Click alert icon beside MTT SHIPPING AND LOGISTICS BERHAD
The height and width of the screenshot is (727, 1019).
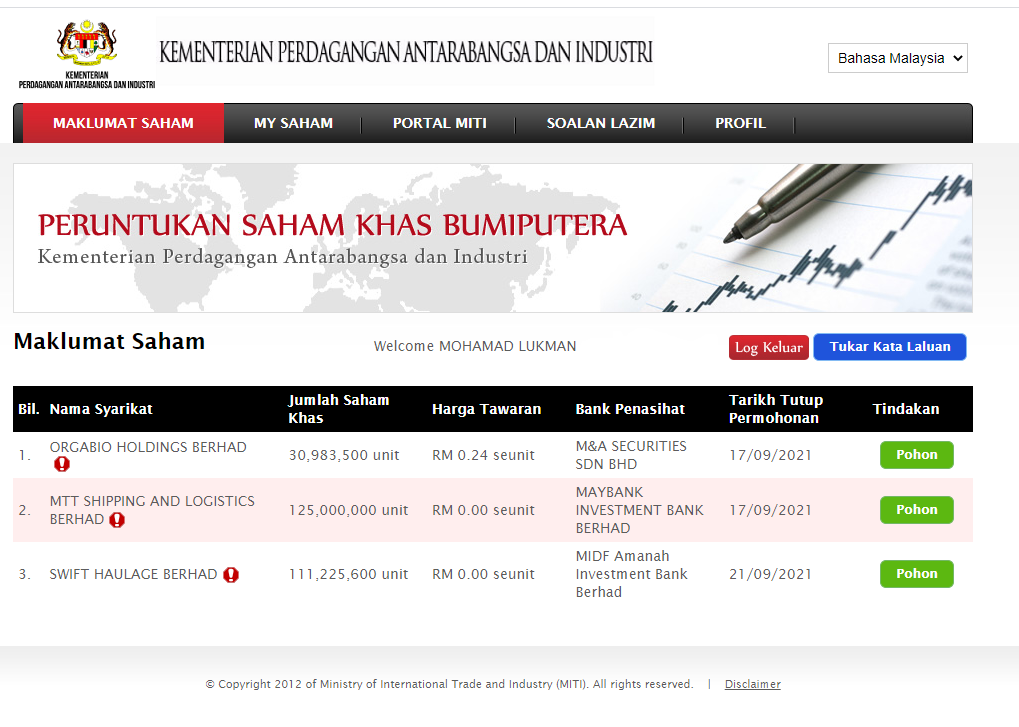click(x=117, y=520)
